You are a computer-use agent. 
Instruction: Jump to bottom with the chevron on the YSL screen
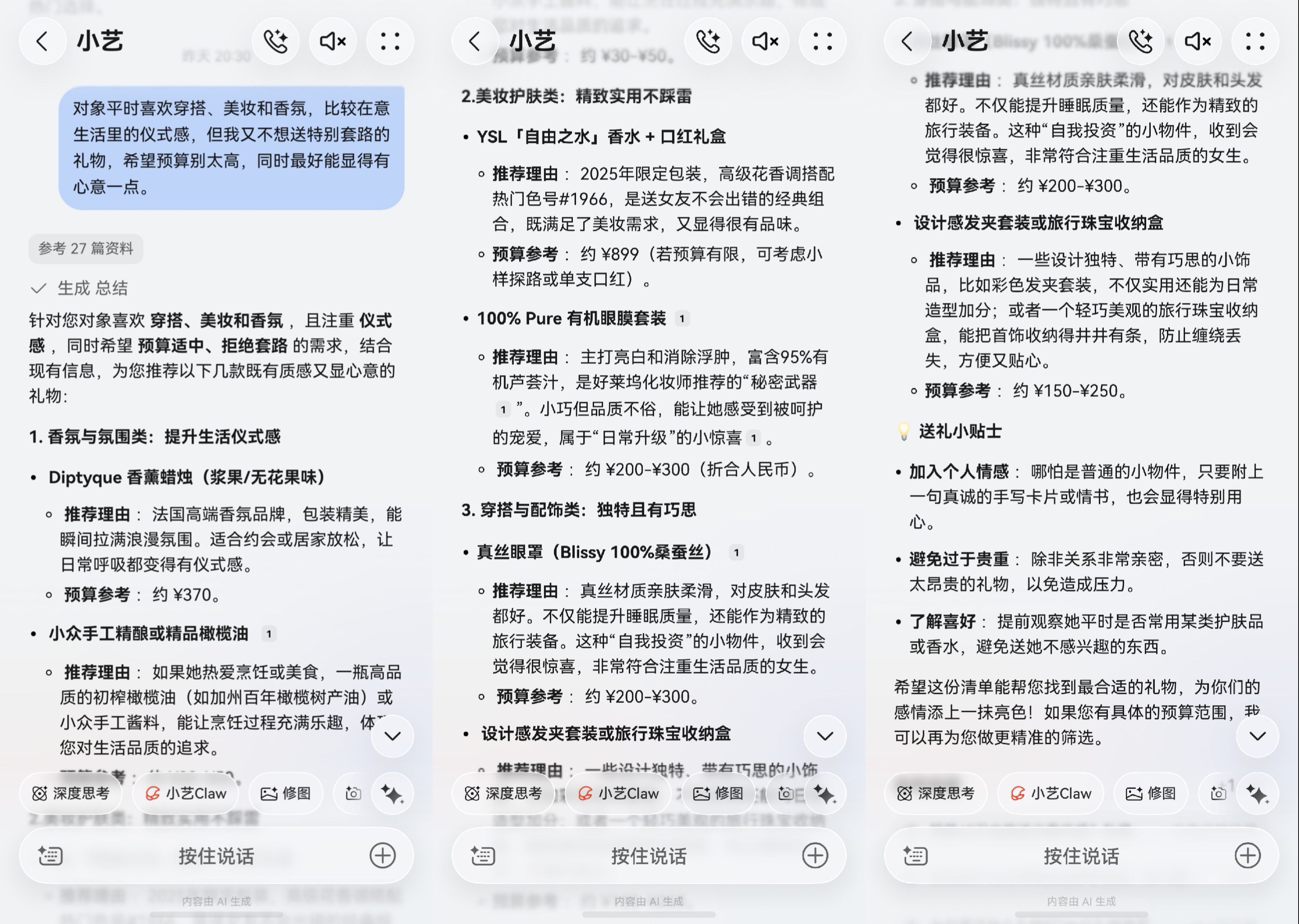824,736
